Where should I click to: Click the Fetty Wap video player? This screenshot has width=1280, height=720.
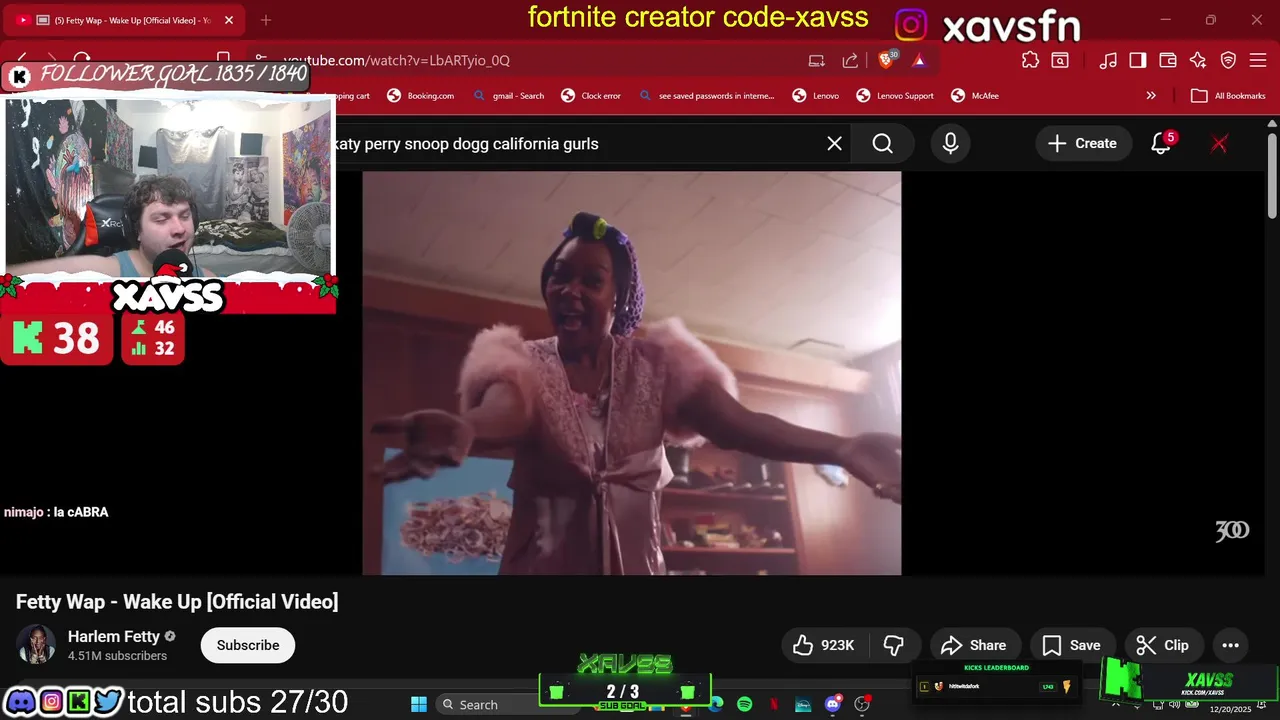pos(632,373)
